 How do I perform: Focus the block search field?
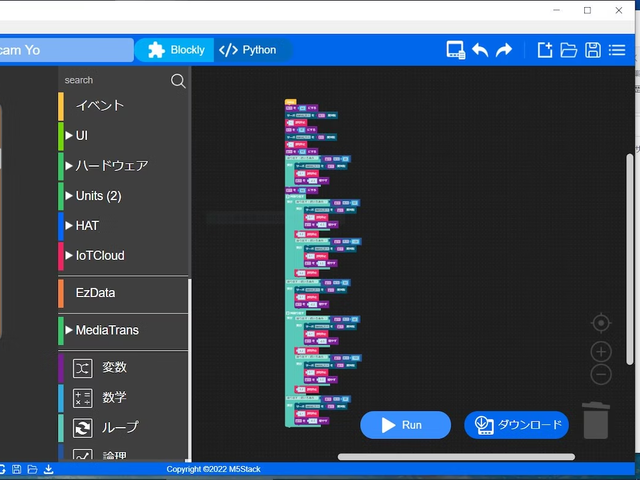[116, 80]
